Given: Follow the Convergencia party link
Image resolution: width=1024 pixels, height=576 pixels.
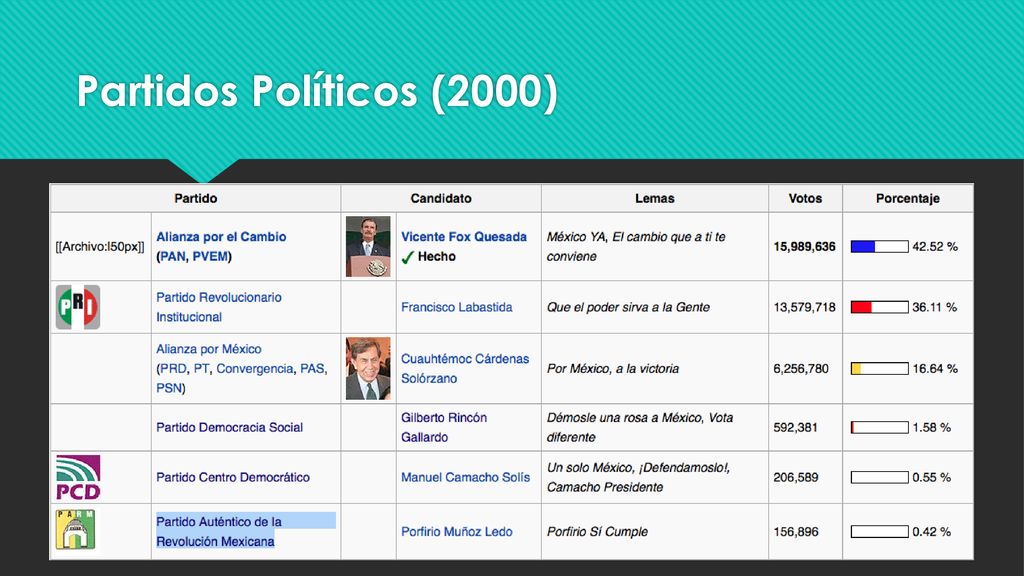Looking at the screenshot, I should tap(255, 368).
